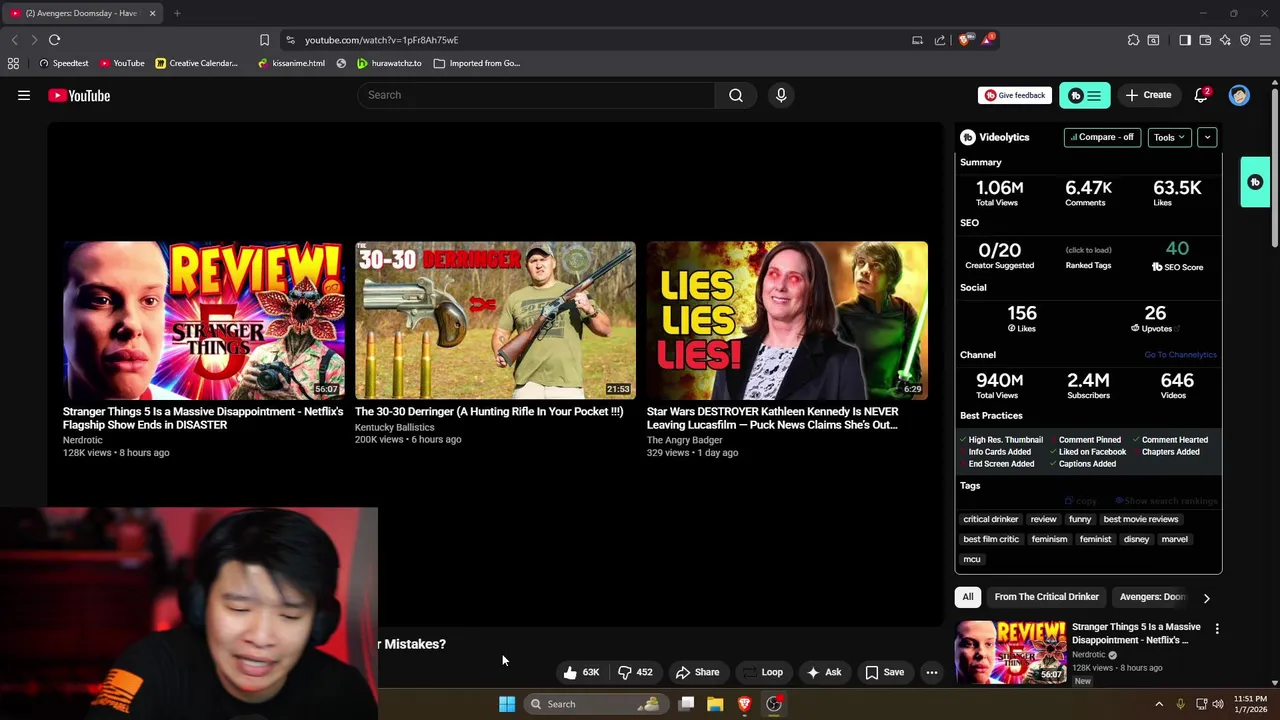
Task: Open the bookmarks apps grid icon
Action: (x=13, y=63)
